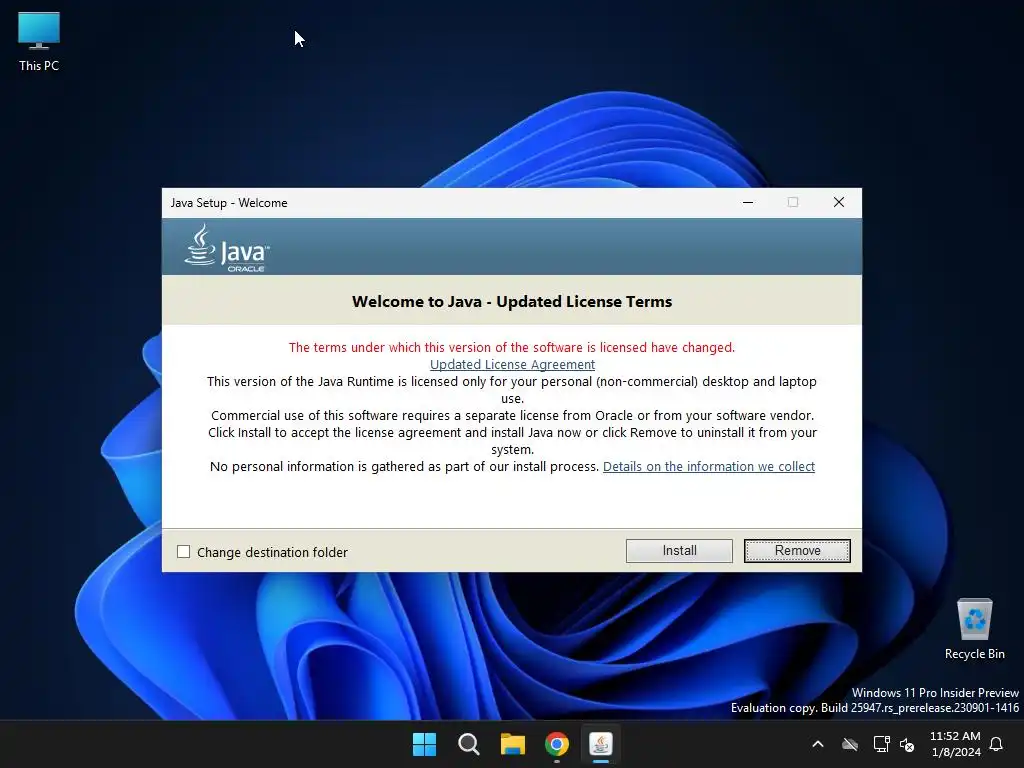Open the Updated License Agreement link

point(512,364)
